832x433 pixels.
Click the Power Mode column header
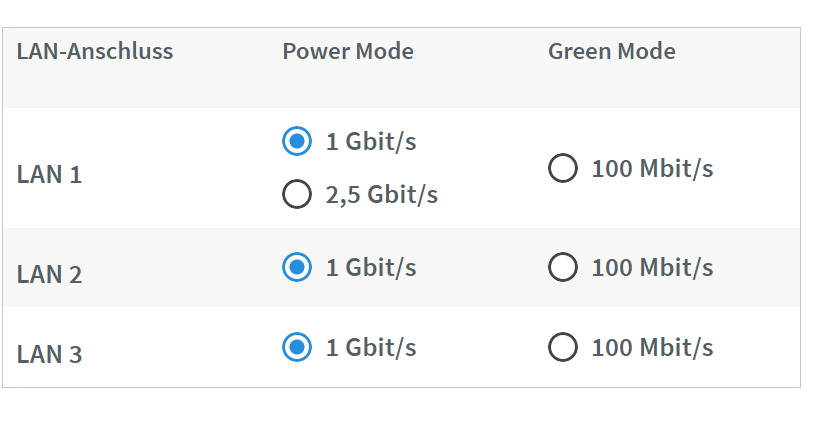pos(348,51)
